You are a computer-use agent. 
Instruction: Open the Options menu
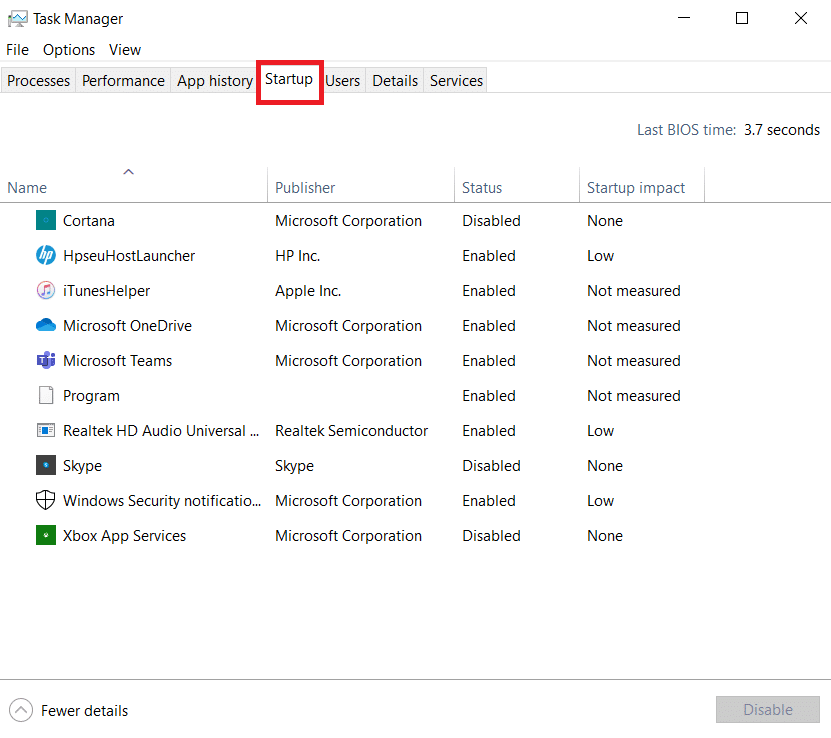69,50
